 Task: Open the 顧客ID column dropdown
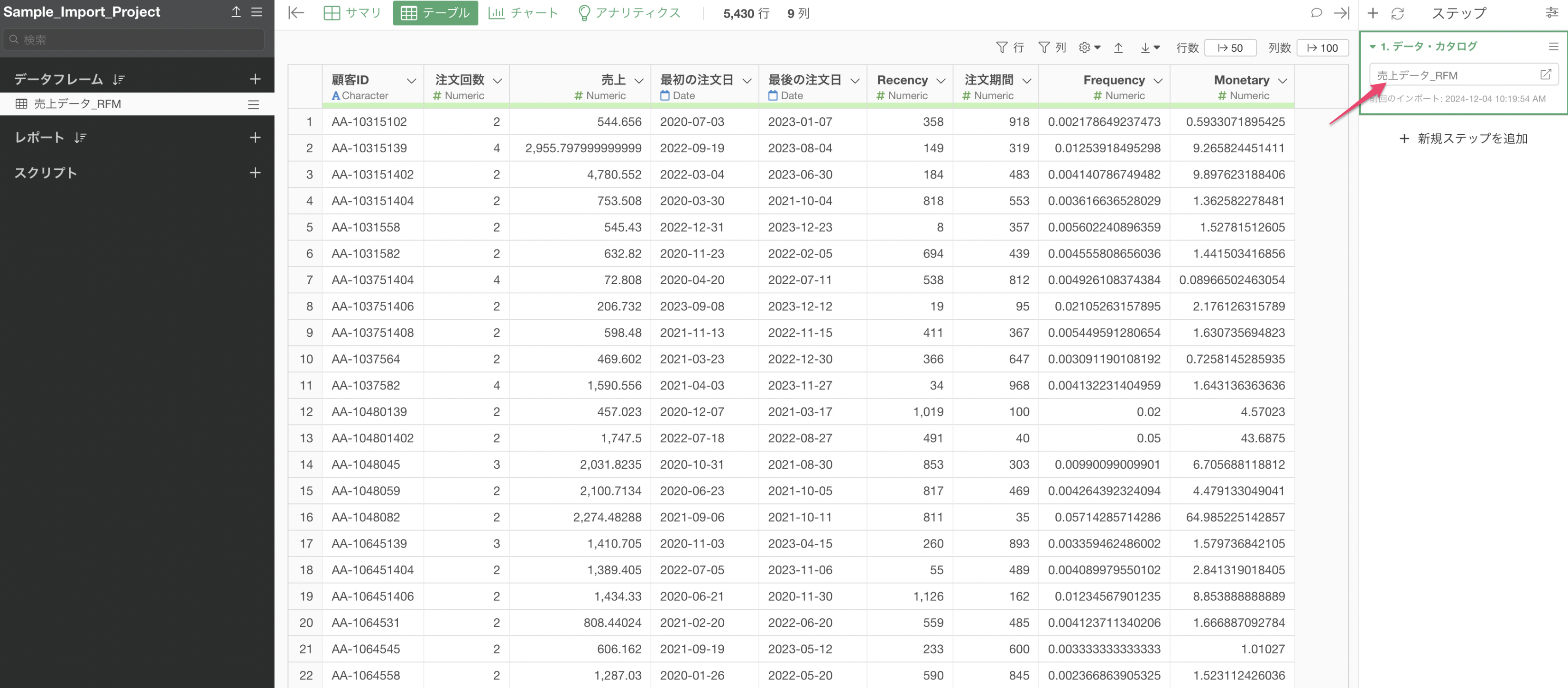[412, 80]
